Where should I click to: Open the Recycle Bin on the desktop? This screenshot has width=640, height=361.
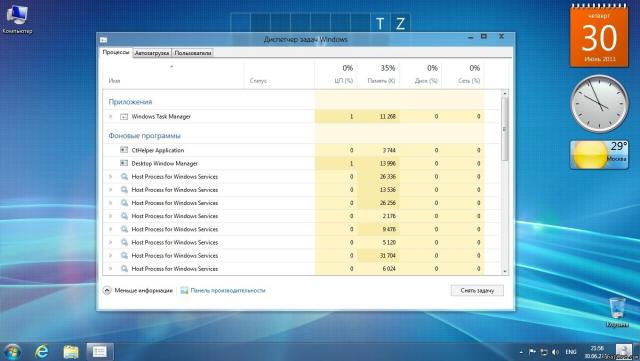[x=617, y=312]
